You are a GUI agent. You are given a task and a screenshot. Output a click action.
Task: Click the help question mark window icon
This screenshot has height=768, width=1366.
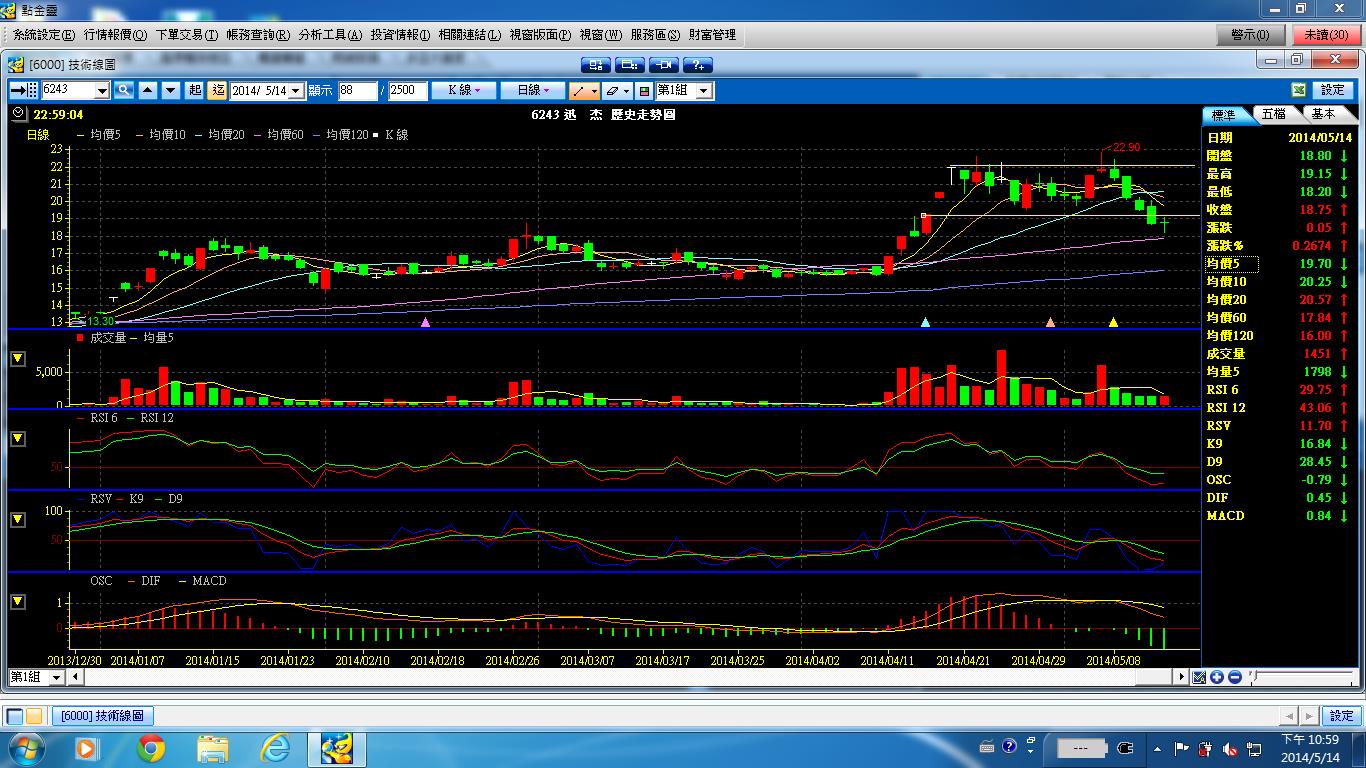click(698, 65)
